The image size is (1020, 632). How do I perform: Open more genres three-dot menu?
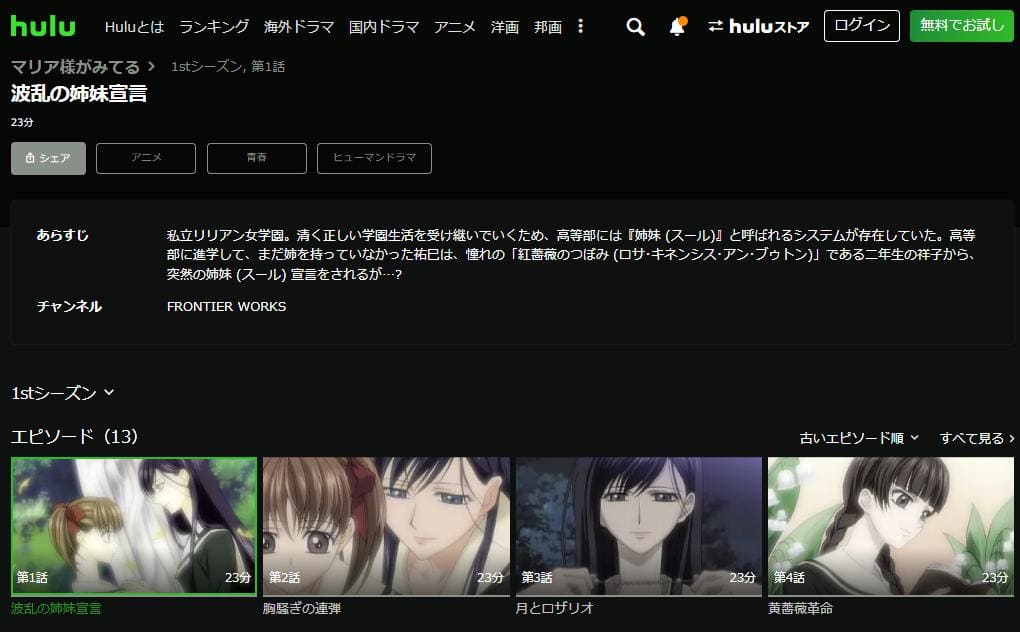[x=580, y=26]
